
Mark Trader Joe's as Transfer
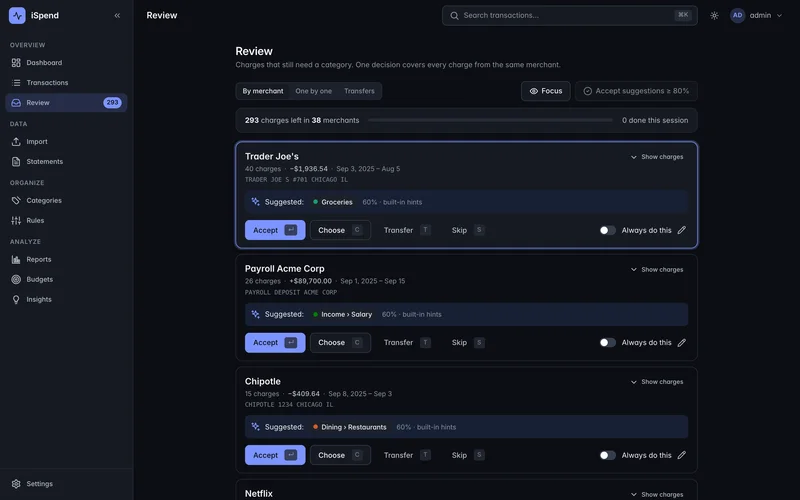tap(407, 230)
